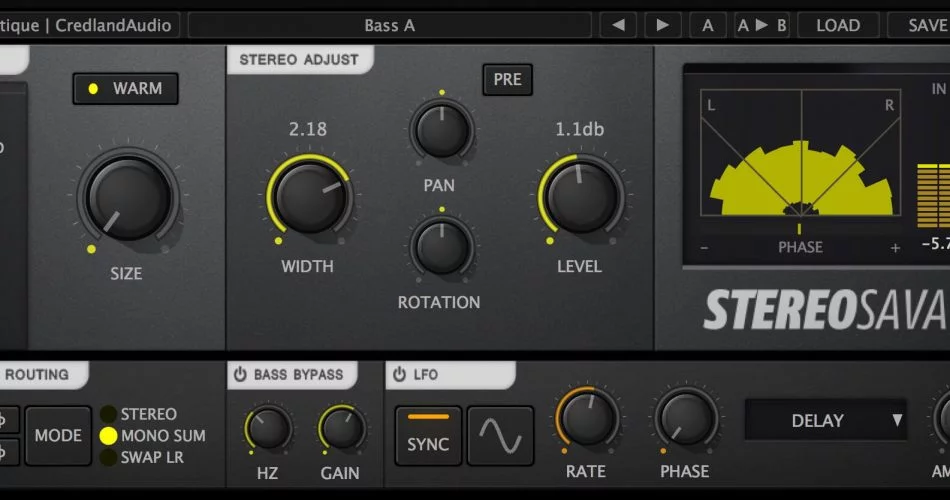This screenshot has width=950, height=500.
Task: Toggle the PRE button in Stereo Adjust
Action: click(507, 79)
